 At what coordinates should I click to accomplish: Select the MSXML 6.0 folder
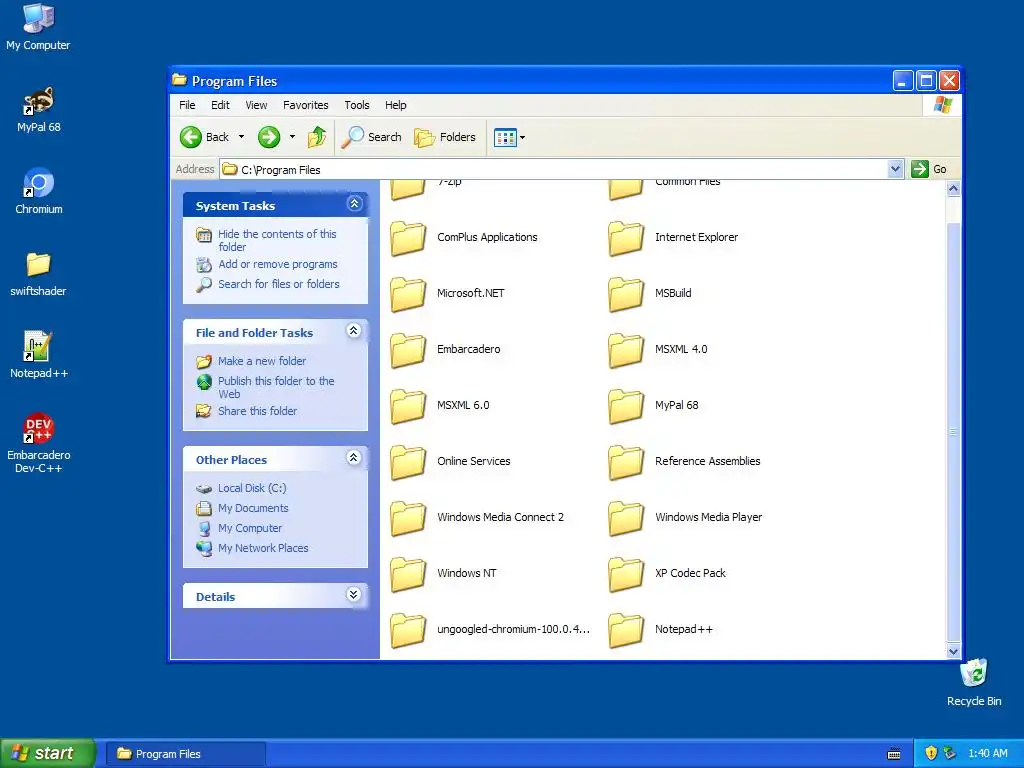(x=441, y=406)
